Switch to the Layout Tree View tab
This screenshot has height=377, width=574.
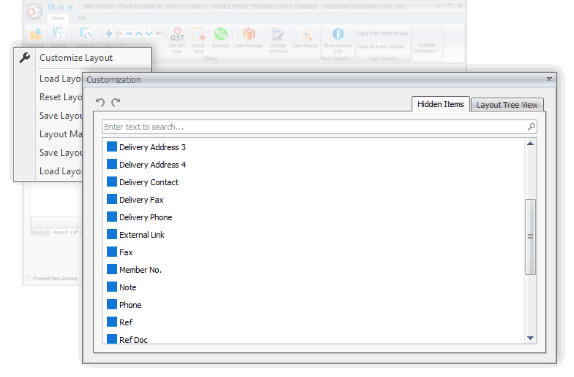[507, 105]
